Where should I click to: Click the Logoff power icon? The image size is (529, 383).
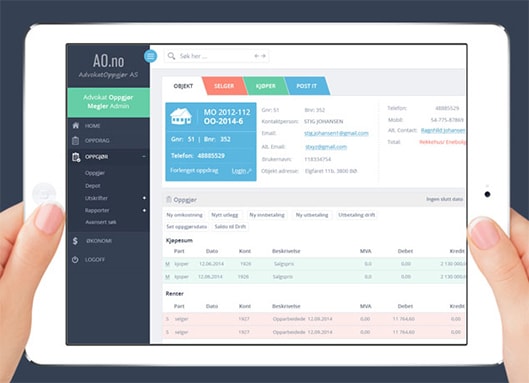(x=75, y=259)
